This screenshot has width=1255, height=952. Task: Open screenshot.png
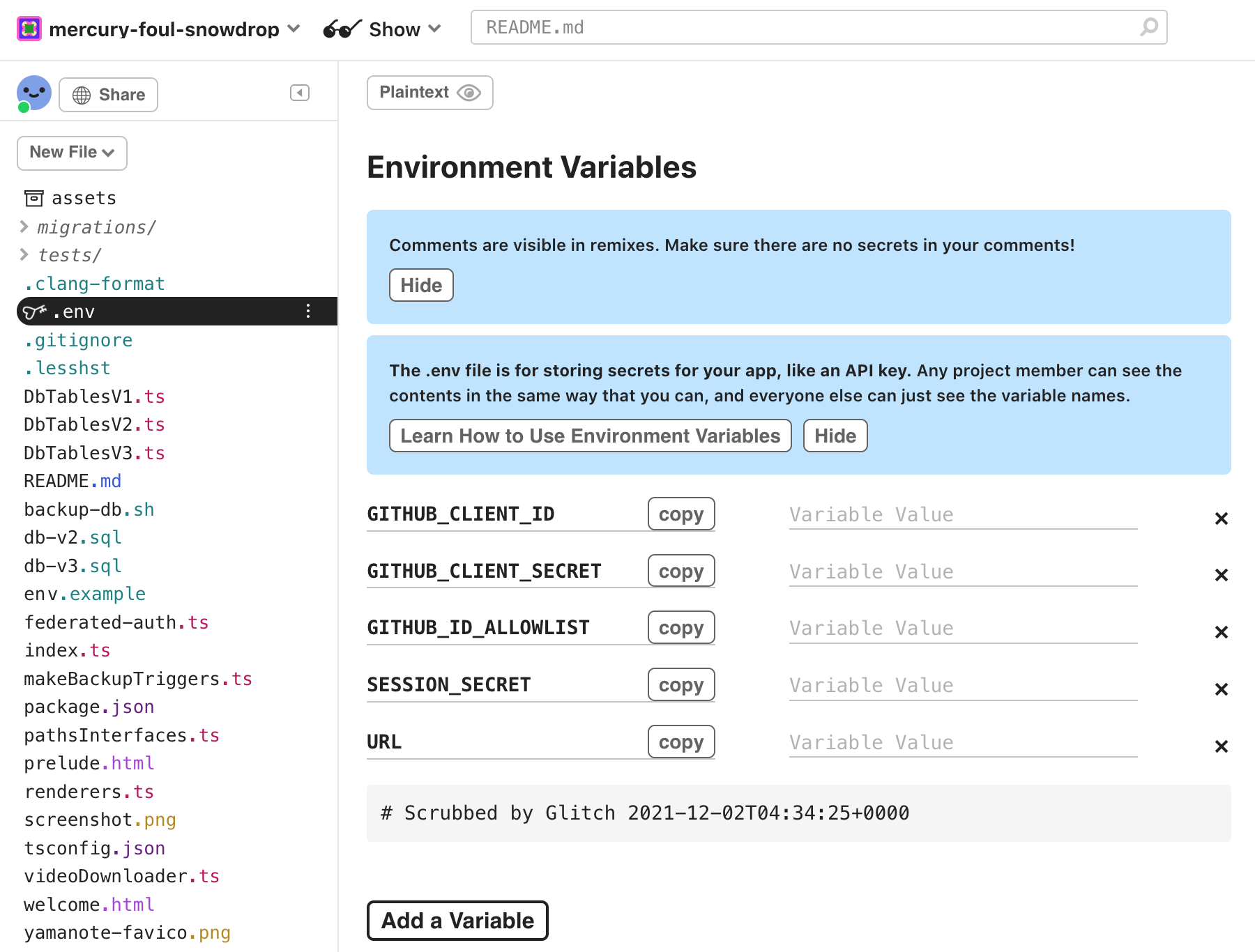100,820
